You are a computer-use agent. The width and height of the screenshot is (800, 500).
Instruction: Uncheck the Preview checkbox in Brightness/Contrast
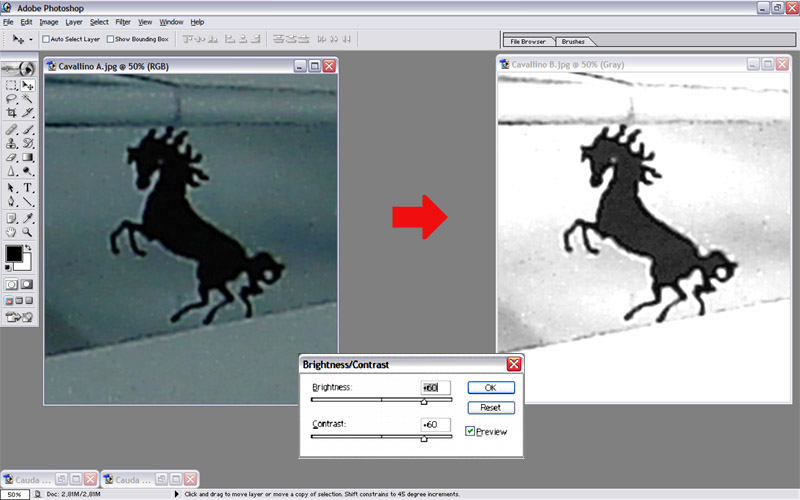[x=470, y=431]
